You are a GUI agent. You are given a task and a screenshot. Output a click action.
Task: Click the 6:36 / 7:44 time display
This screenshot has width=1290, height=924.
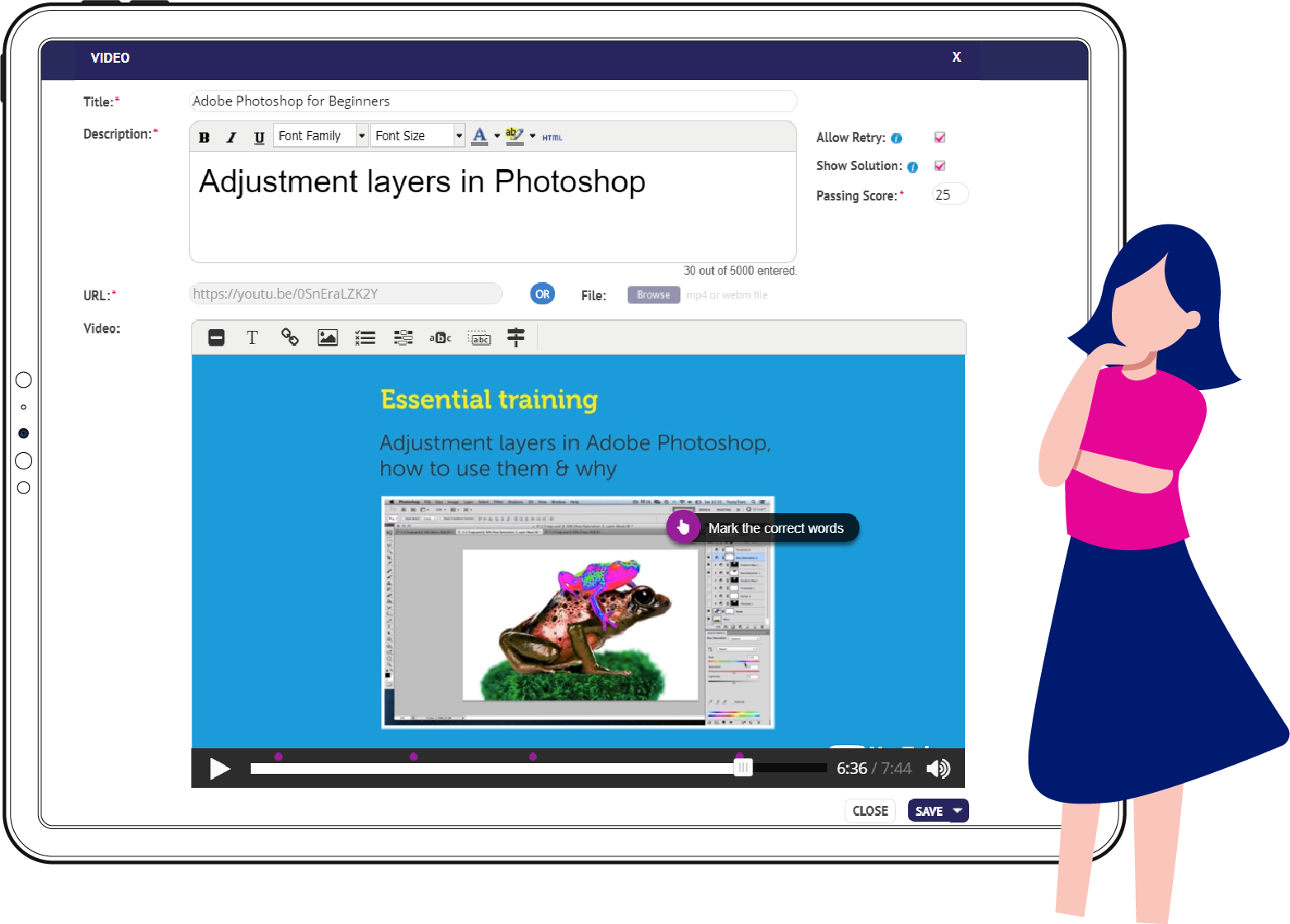click(x=874, y=769)
